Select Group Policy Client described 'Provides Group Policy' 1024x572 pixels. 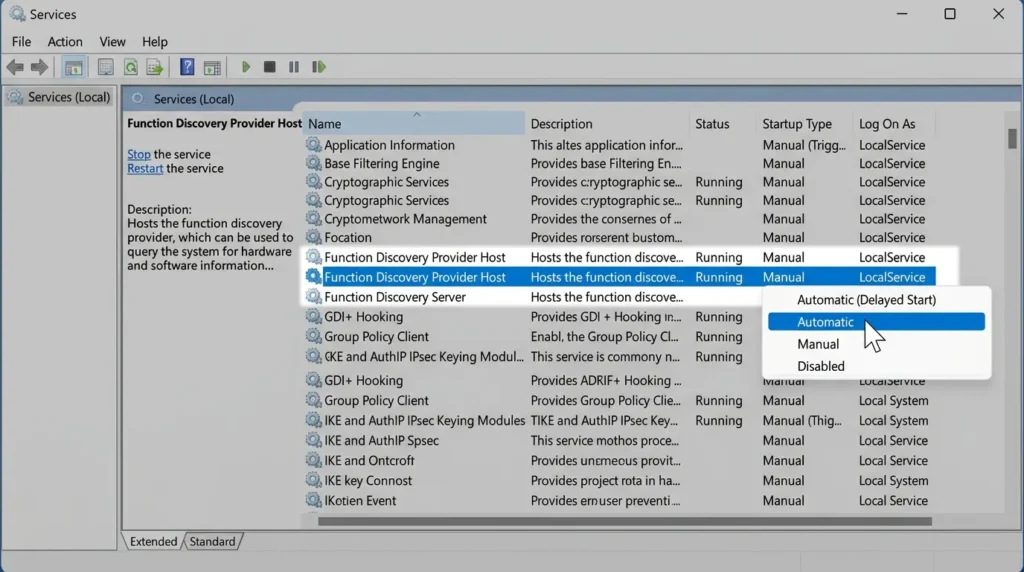coord(376,400)
